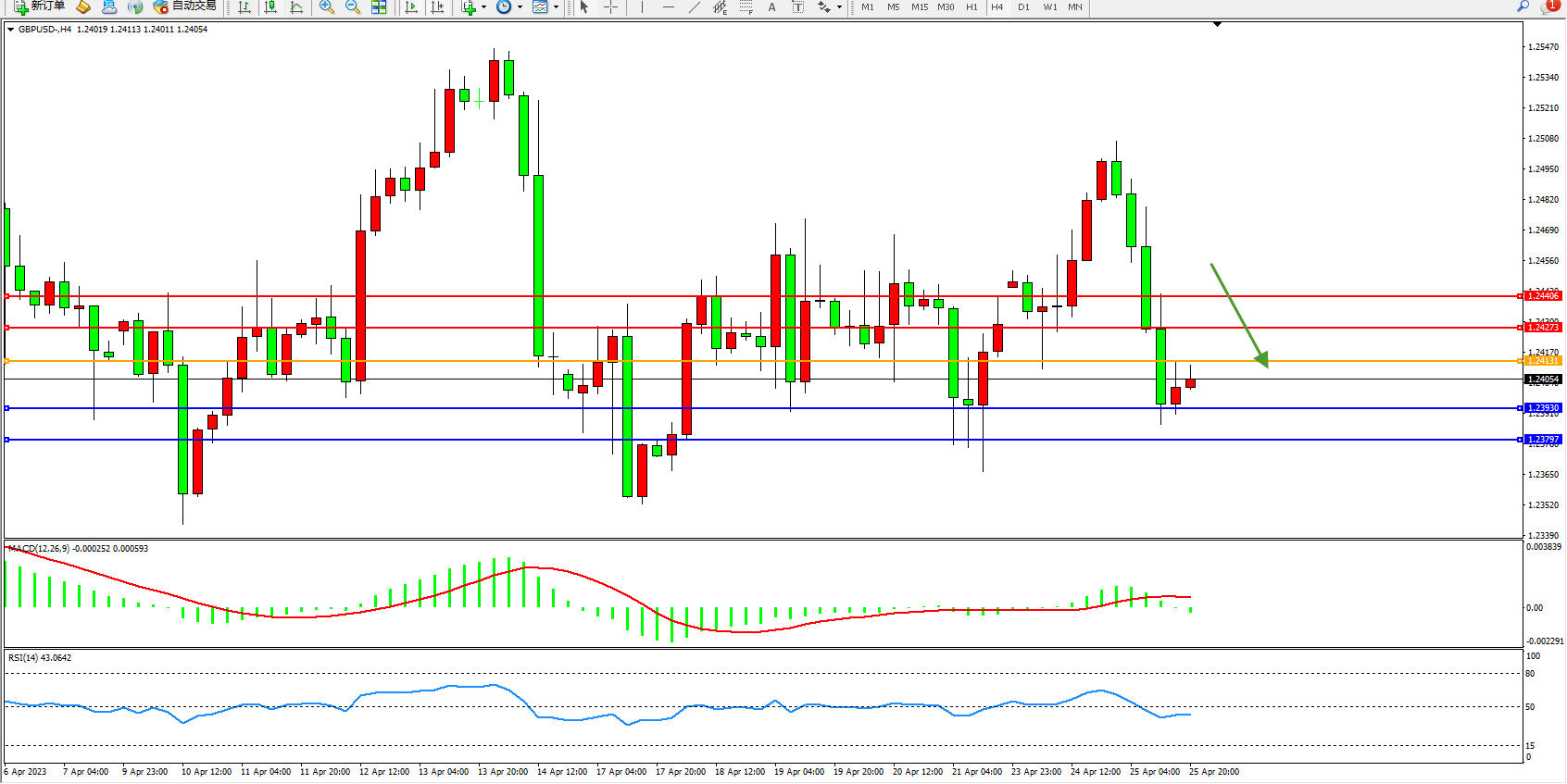Switch to the D1 timeframe

coord(1023,7)
